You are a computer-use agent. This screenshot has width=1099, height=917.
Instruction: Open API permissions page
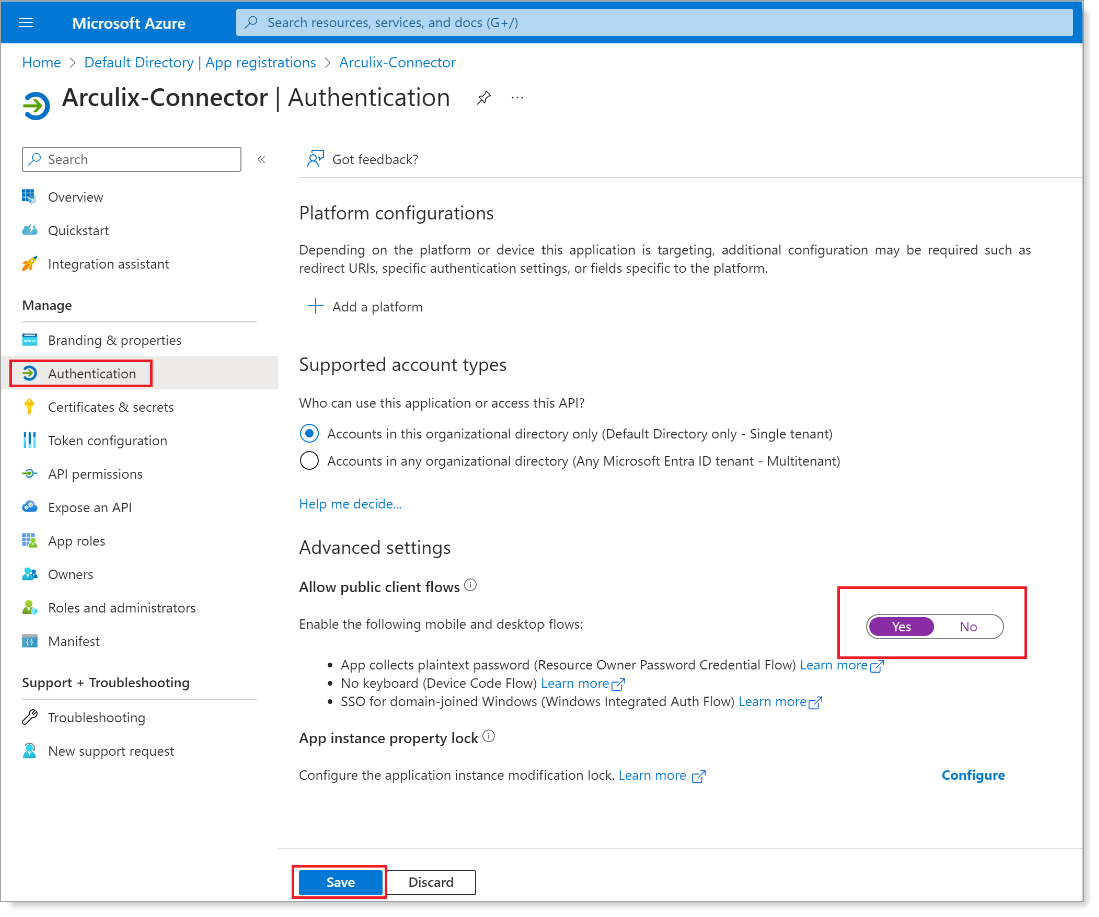pos(95,474)
